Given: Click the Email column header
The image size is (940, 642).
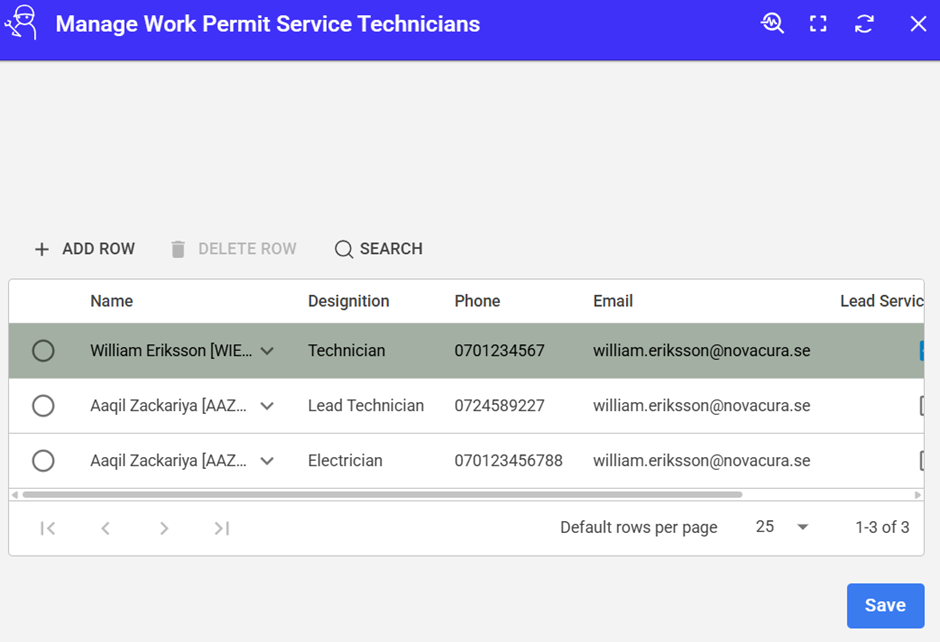Looking at the screenshot, I should tap(613, 301).
